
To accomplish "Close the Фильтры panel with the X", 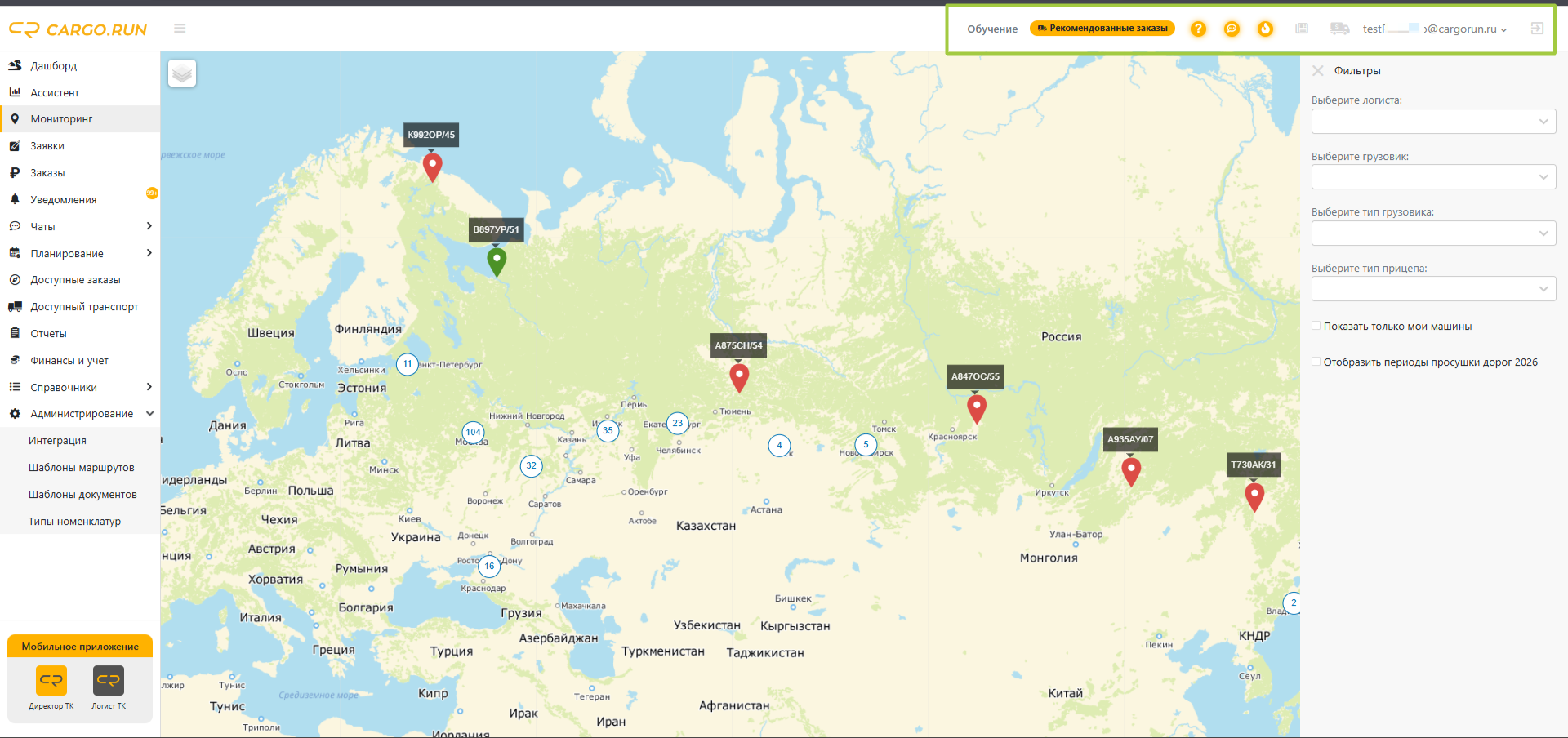I will click(x=1317, y=71).
